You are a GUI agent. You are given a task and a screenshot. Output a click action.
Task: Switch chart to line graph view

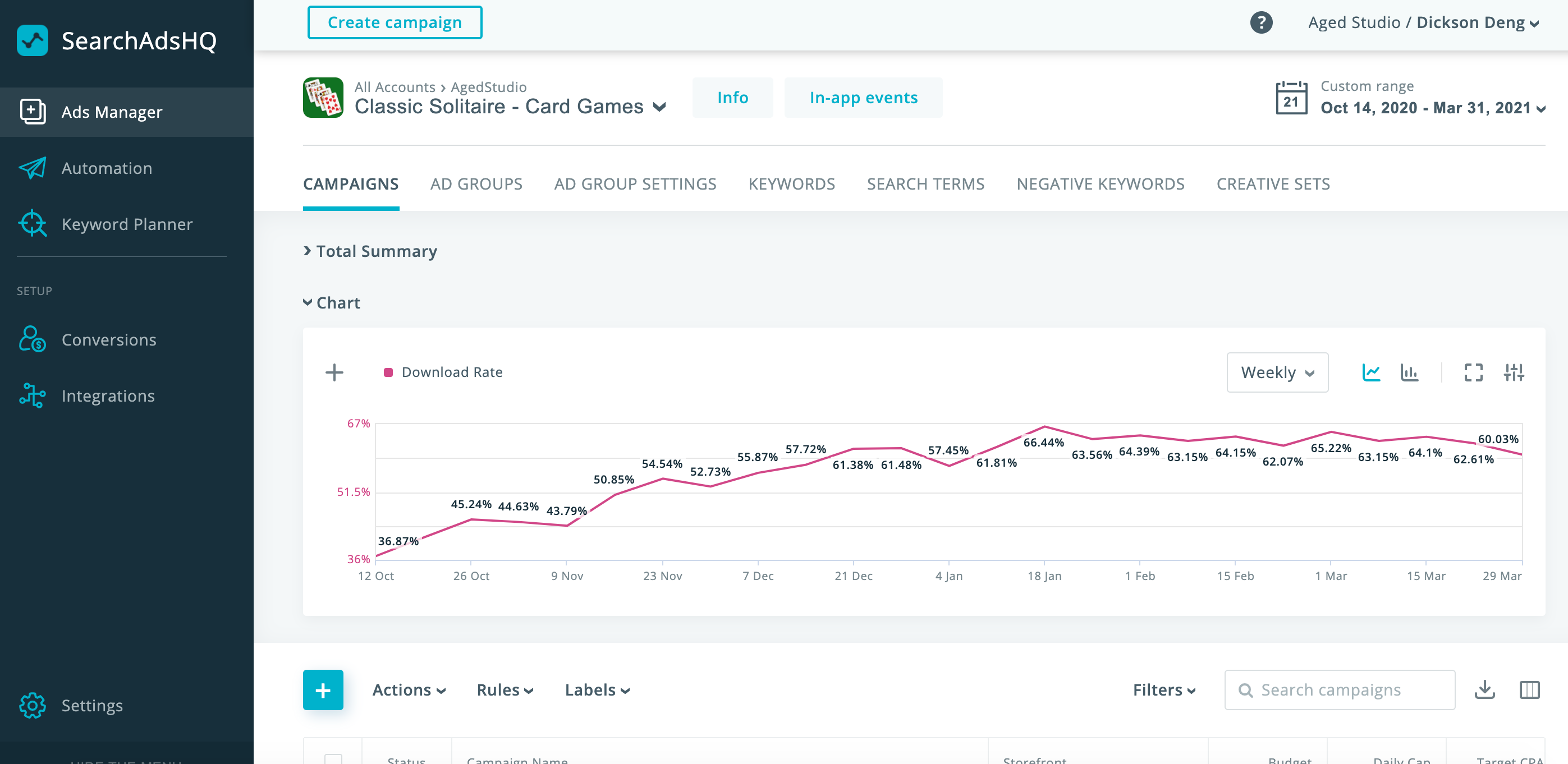(1371, 372)
